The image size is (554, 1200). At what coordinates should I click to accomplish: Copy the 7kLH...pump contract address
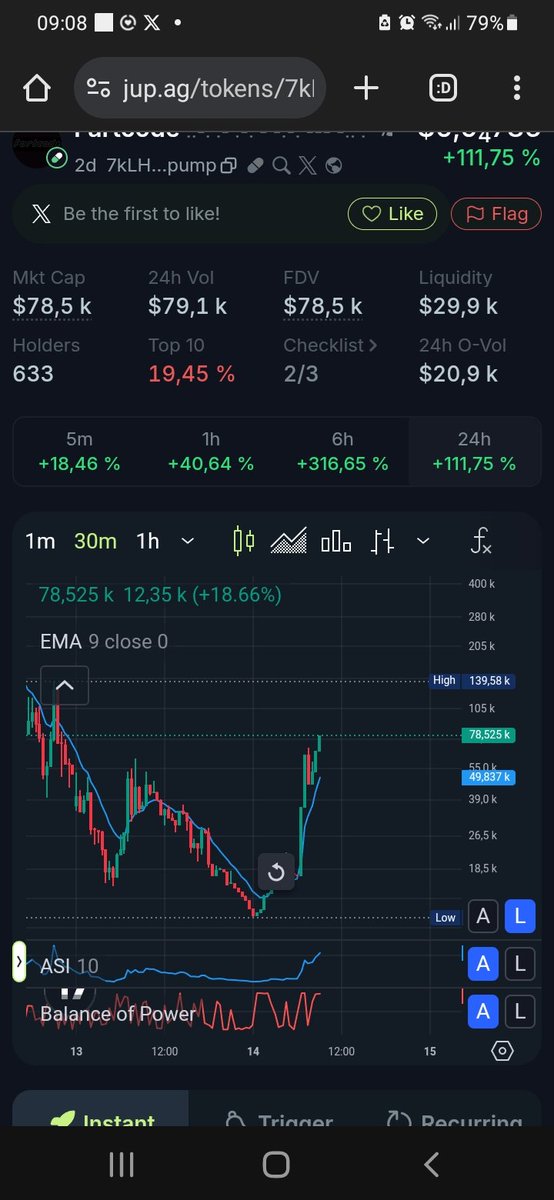click(228, 165)
